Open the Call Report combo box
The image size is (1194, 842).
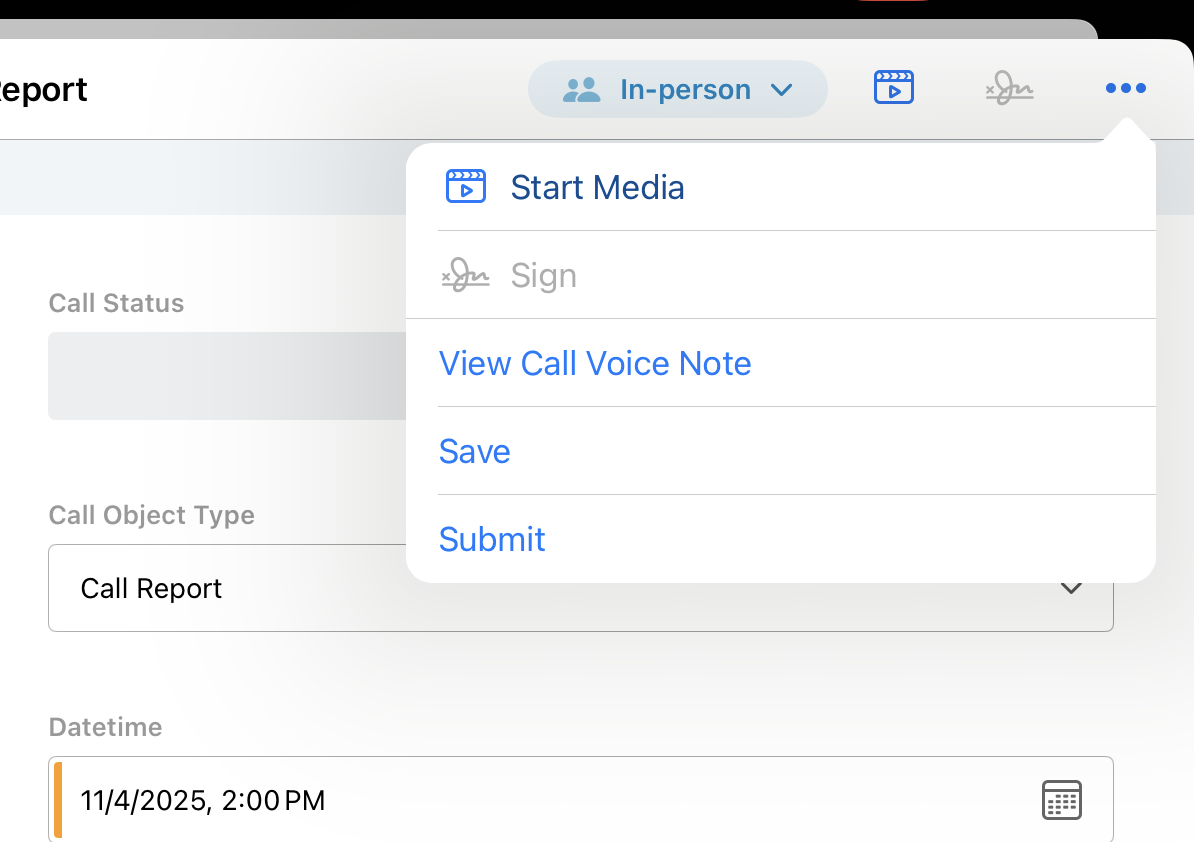[x=230, y=588]
